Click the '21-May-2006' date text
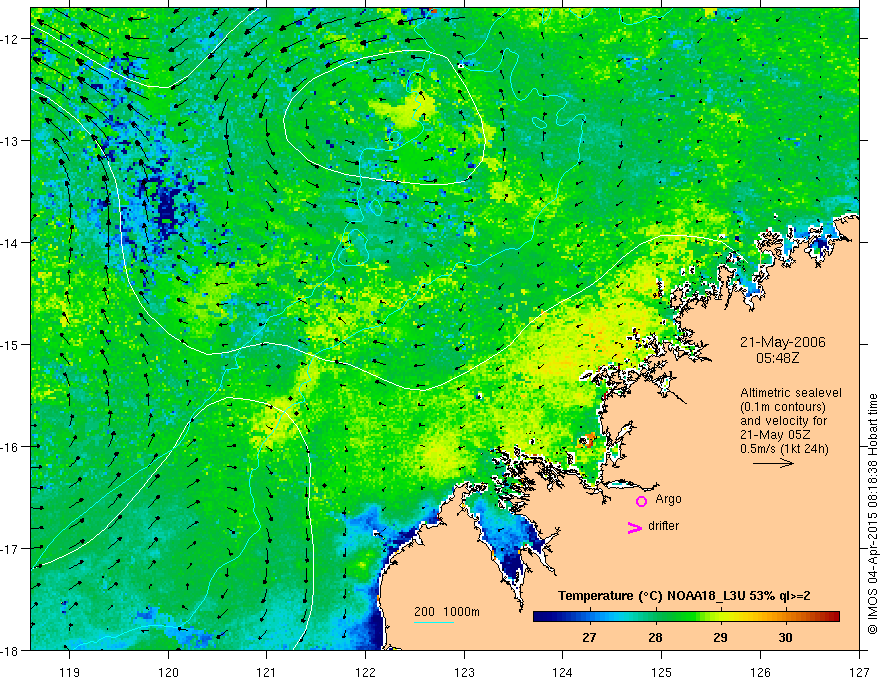 point(782,342)
